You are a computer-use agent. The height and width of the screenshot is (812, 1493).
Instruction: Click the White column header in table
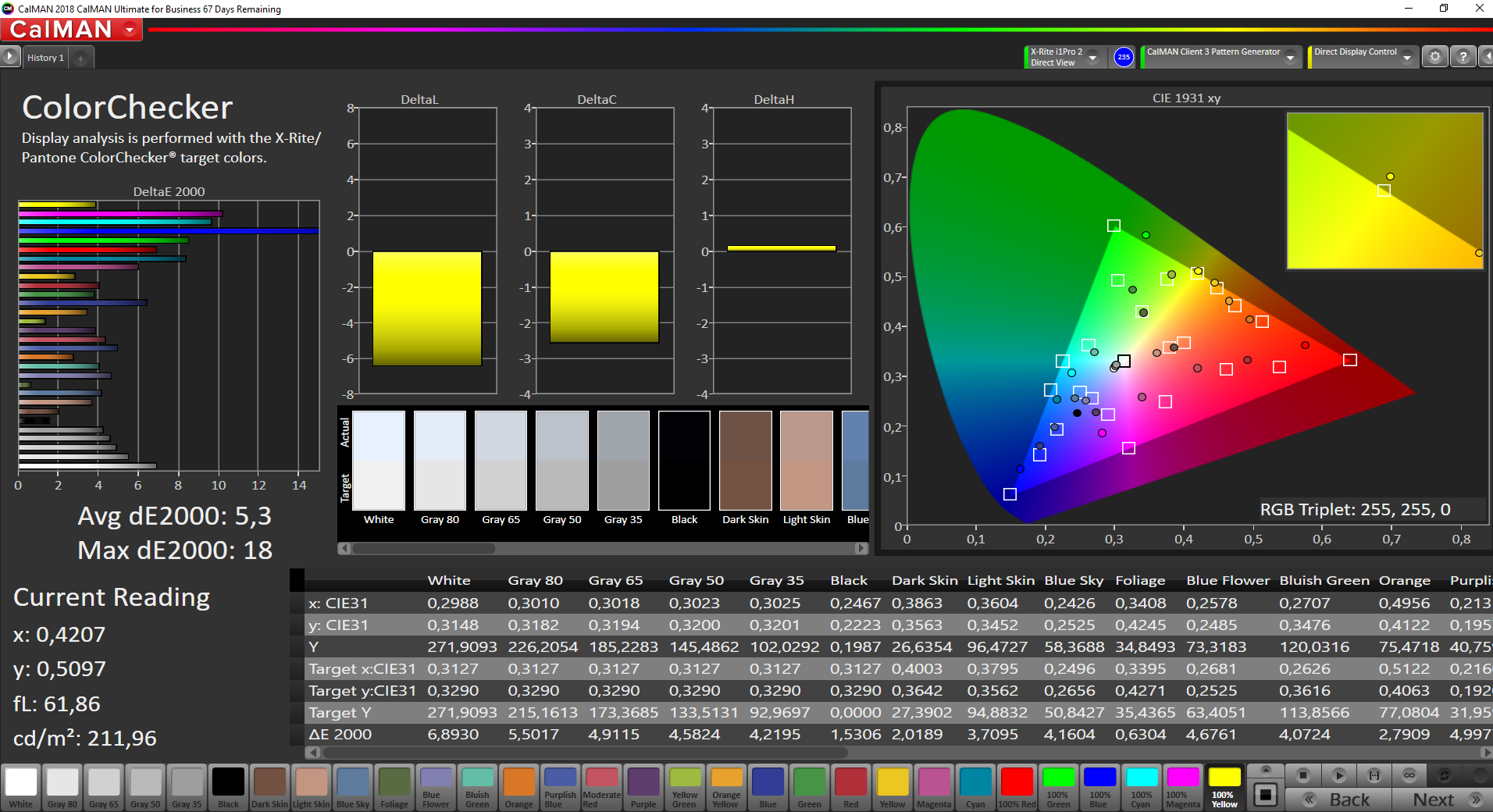pyautogui.click(x=449, y=580)
